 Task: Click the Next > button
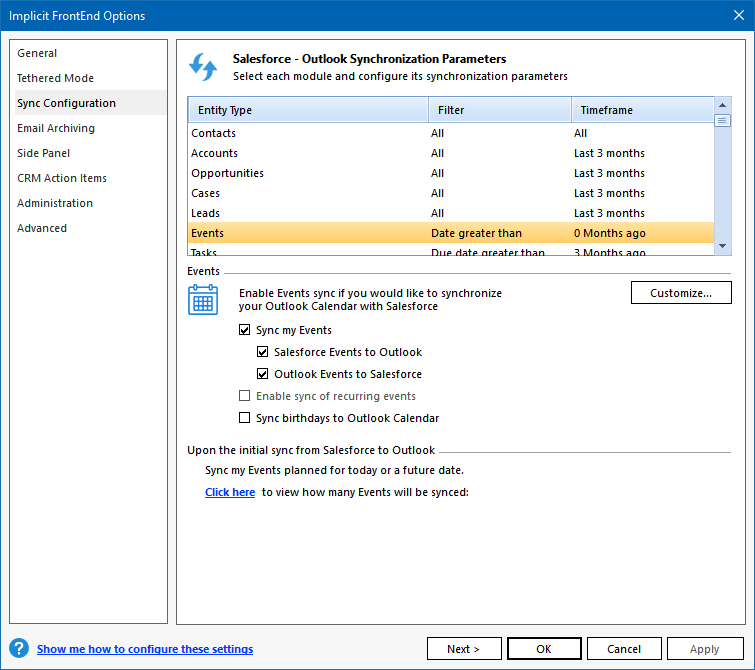464,649
